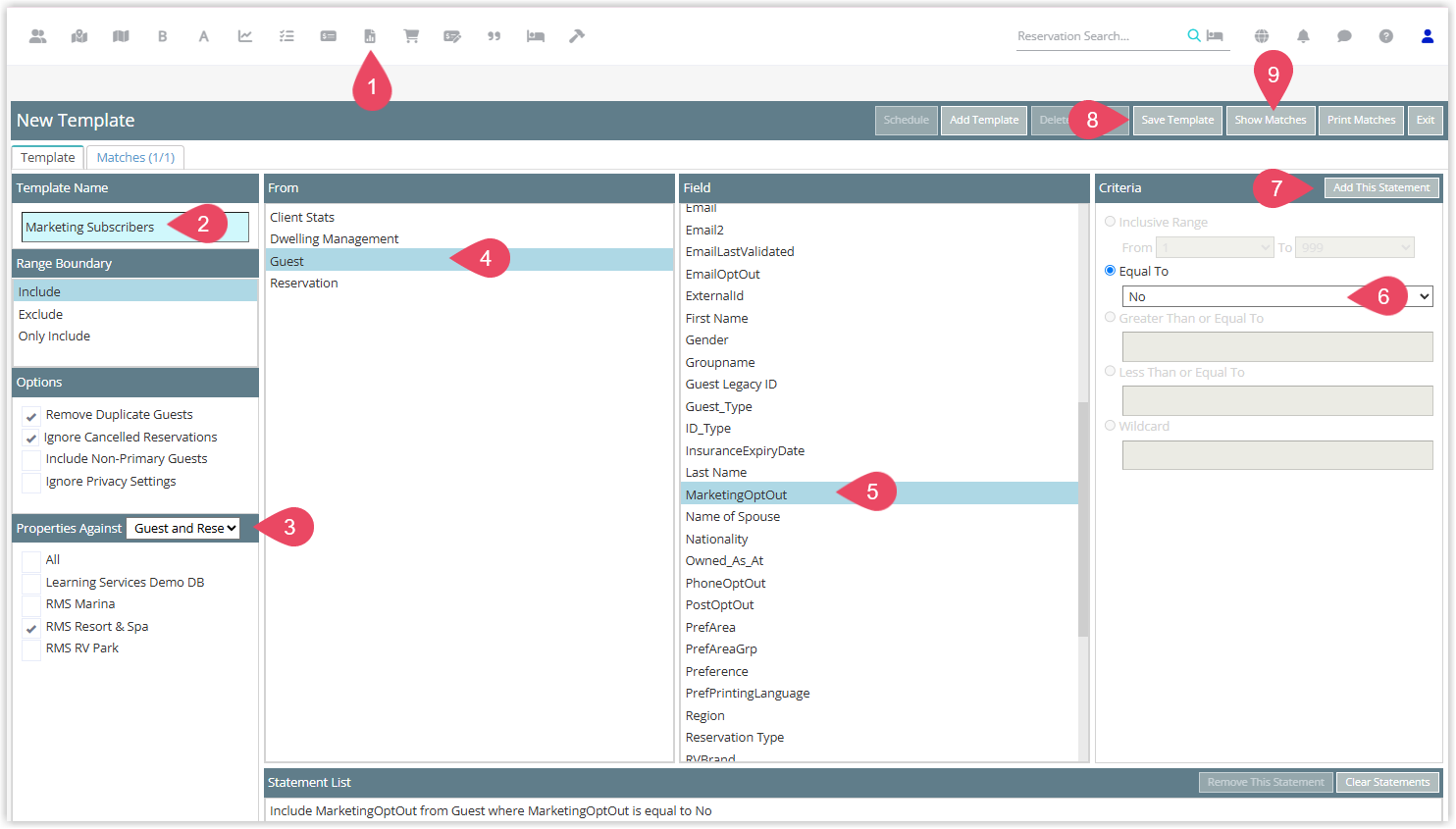Screen dimensions: 1456x829
Task: Select PhoneOptOut in the Field list
Action: (879, 583)
